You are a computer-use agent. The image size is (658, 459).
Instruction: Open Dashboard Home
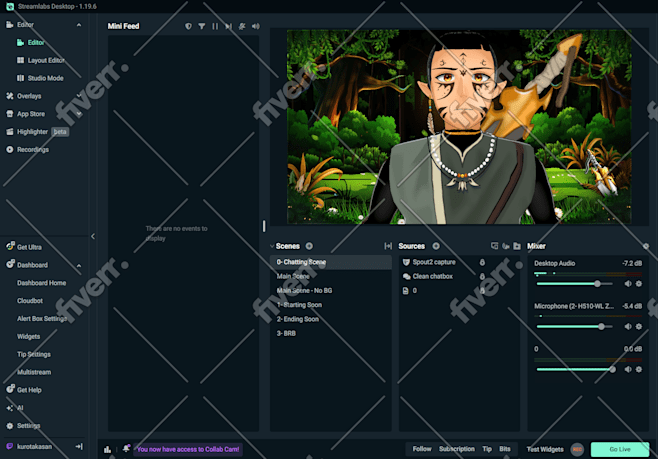point(42,283)
